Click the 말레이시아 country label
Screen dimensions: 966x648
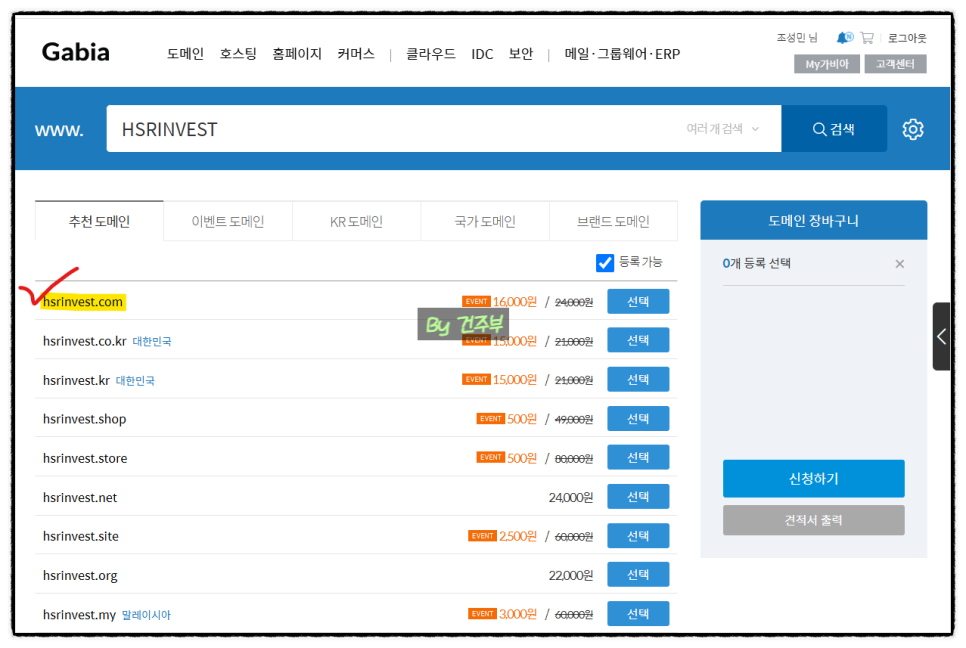tap(146, 615)
